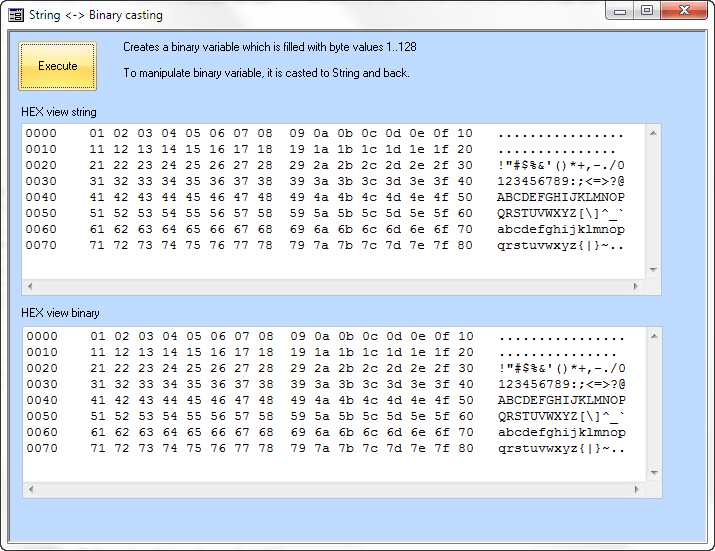Click the 'HEX view string' label
The image size is (715, 551).
59,112
